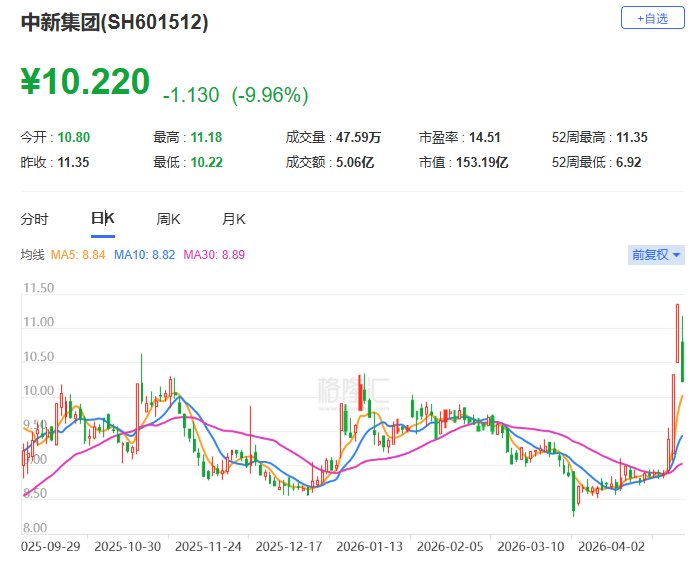The height and width of the screenshot is (561, 696).
Task: Open the 前复权 dropdown
Action: (656, 255)
